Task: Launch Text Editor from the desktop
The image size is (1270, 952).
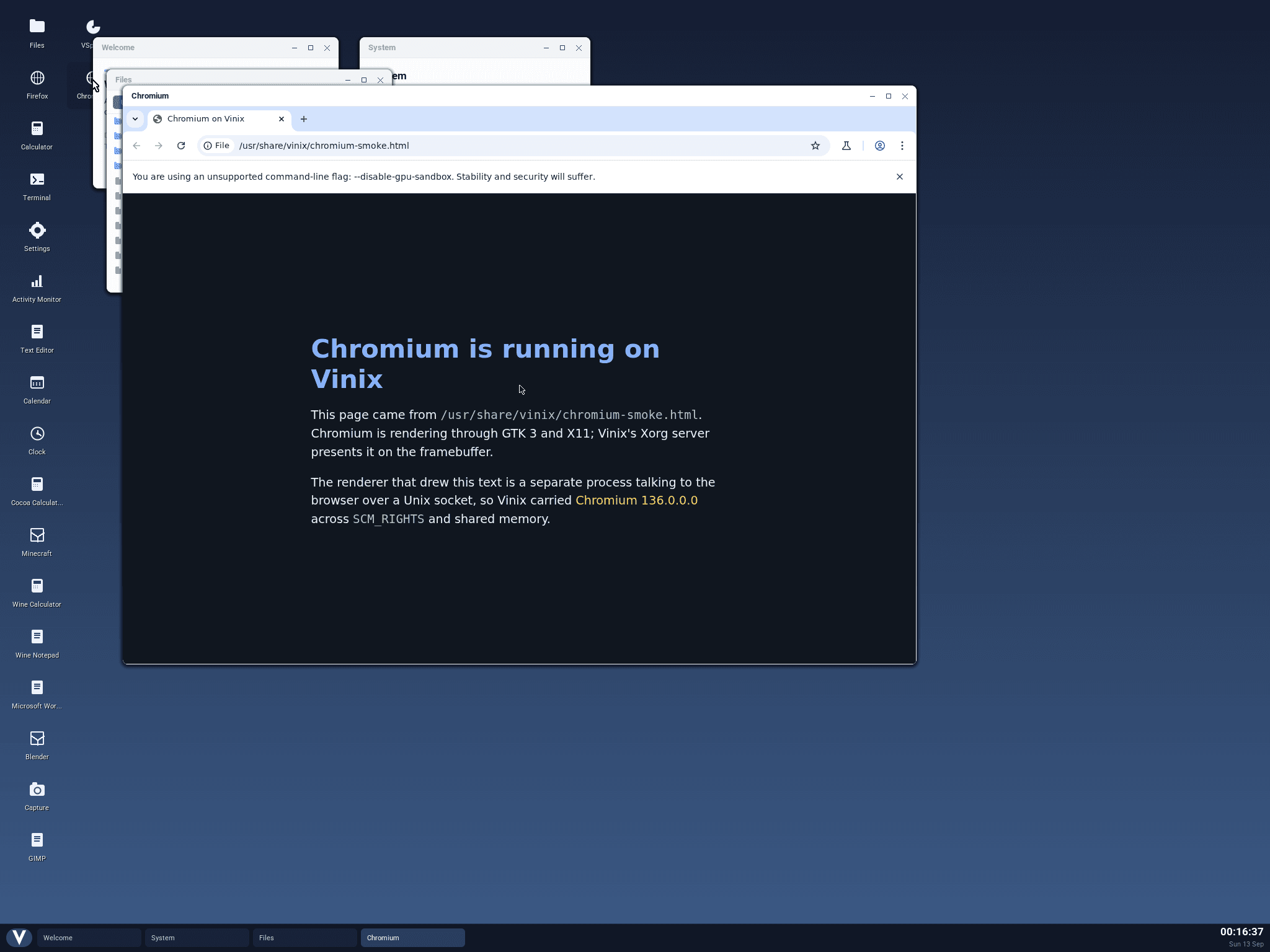Action: point(37,338)
